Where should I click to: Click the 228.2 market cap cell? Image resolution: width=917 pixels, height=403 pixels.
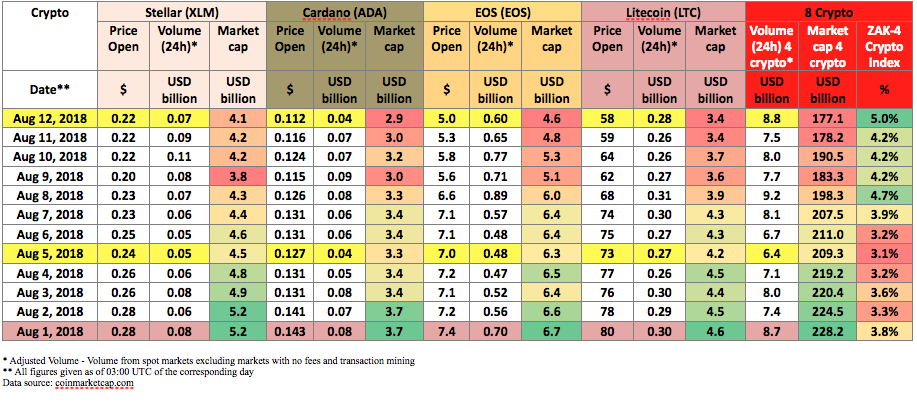coord(828,331)
